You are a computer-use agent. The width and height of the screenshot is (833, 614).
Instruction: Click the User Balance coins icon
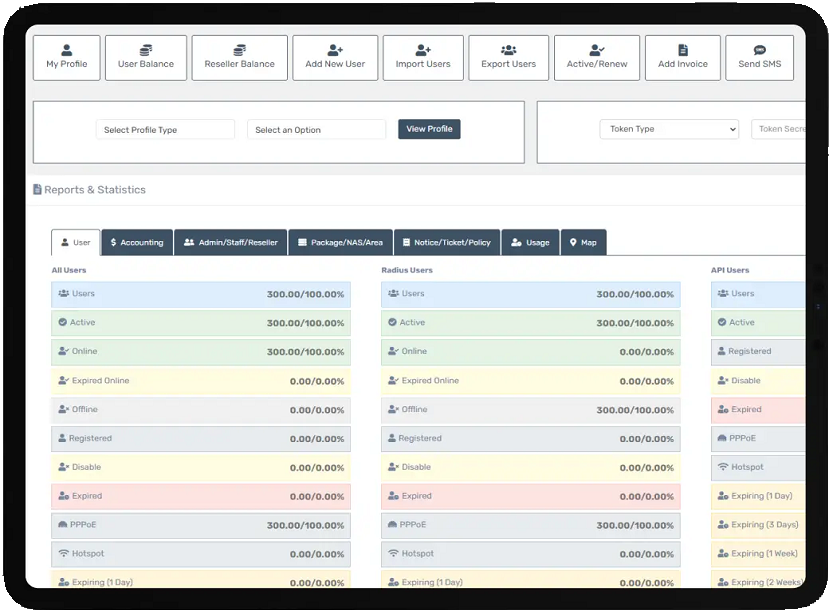click(146, 50)
